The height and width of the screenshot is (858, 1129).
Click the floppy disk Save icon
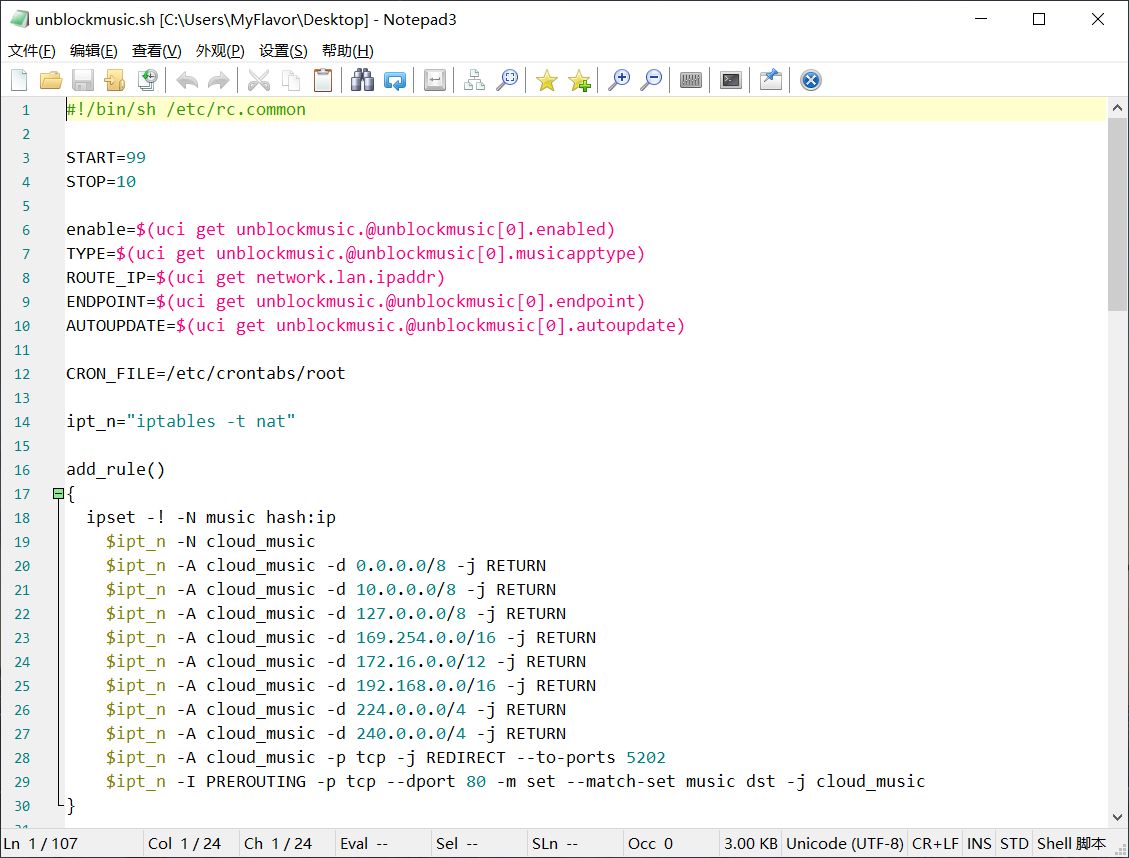(83, 80)
